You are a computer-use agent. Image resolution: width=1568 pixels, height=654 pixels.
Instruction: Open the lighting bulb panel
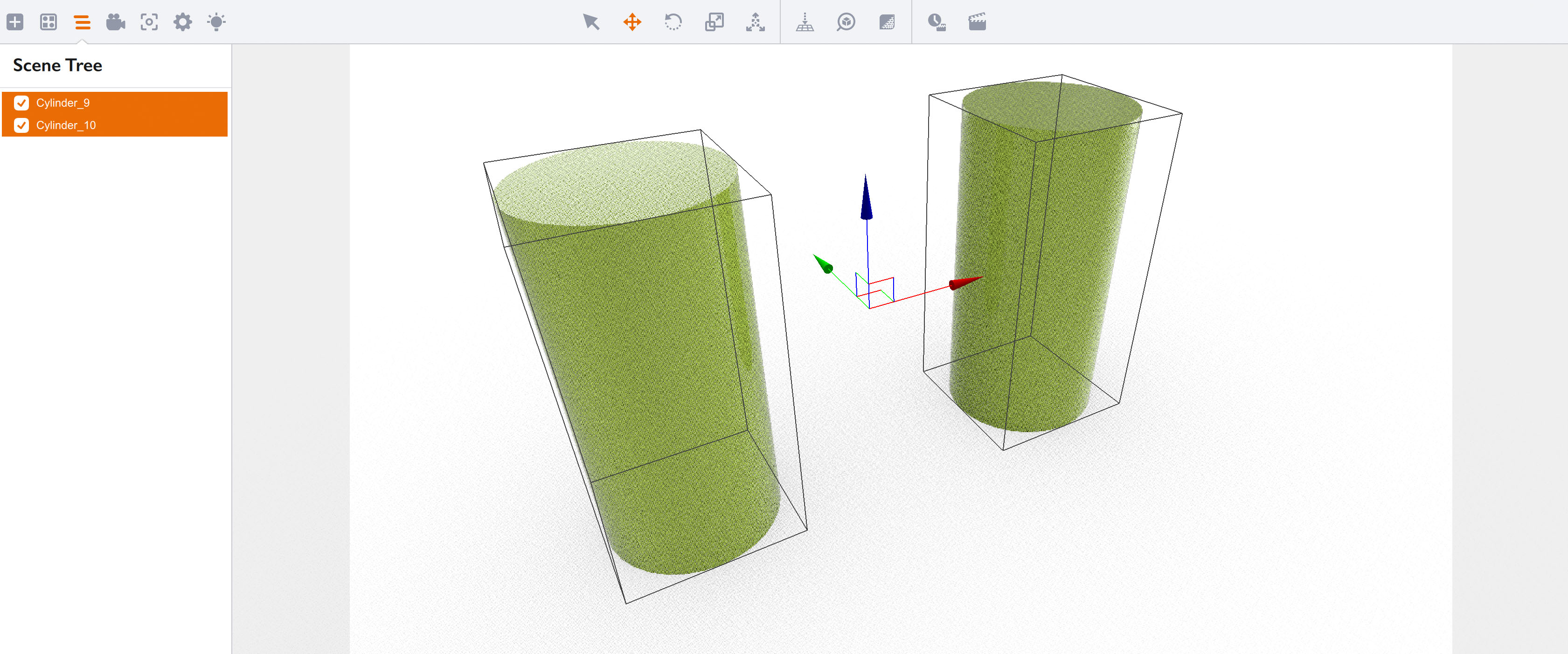pos(216,22)
